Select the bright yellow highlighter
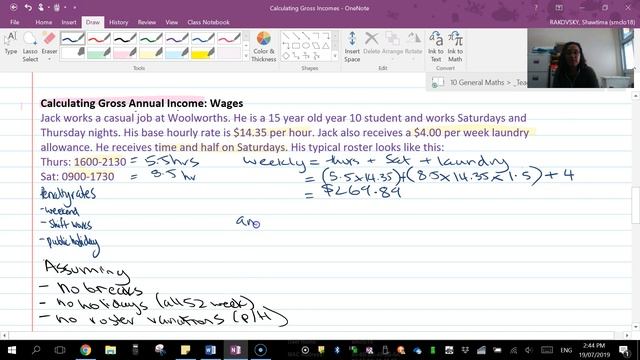Screen dimensions: 640x360 [x=203, y=53]
